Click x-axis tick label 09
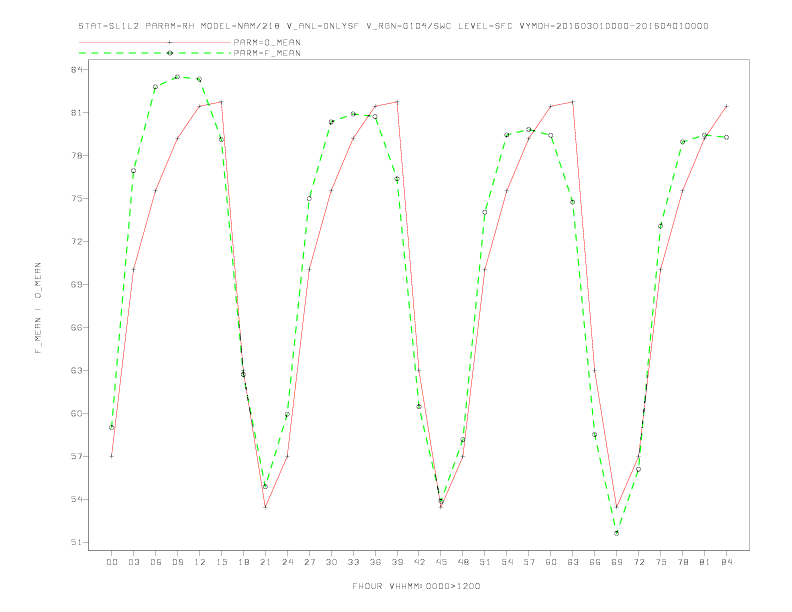 click(x=177, y=562)
